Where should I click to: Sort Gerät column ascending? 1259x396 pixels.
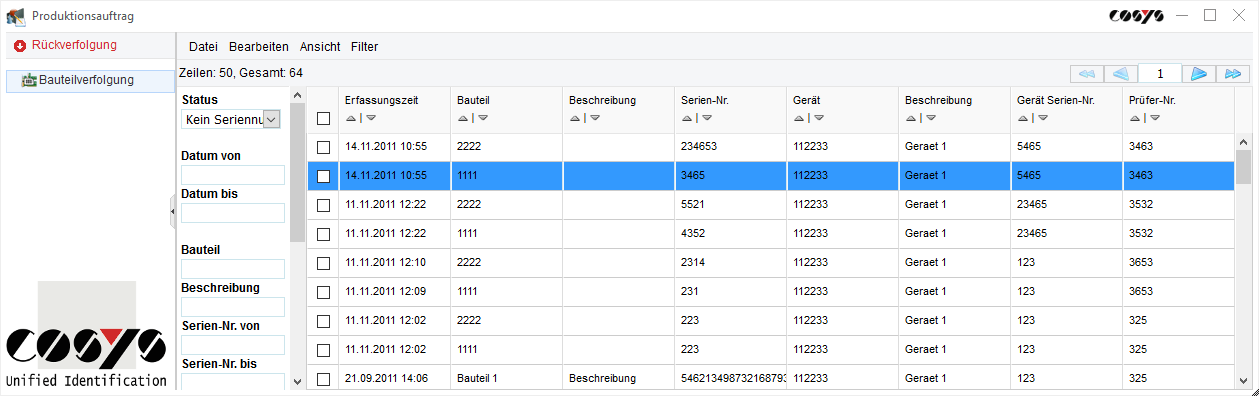click(x=798, y=118)
